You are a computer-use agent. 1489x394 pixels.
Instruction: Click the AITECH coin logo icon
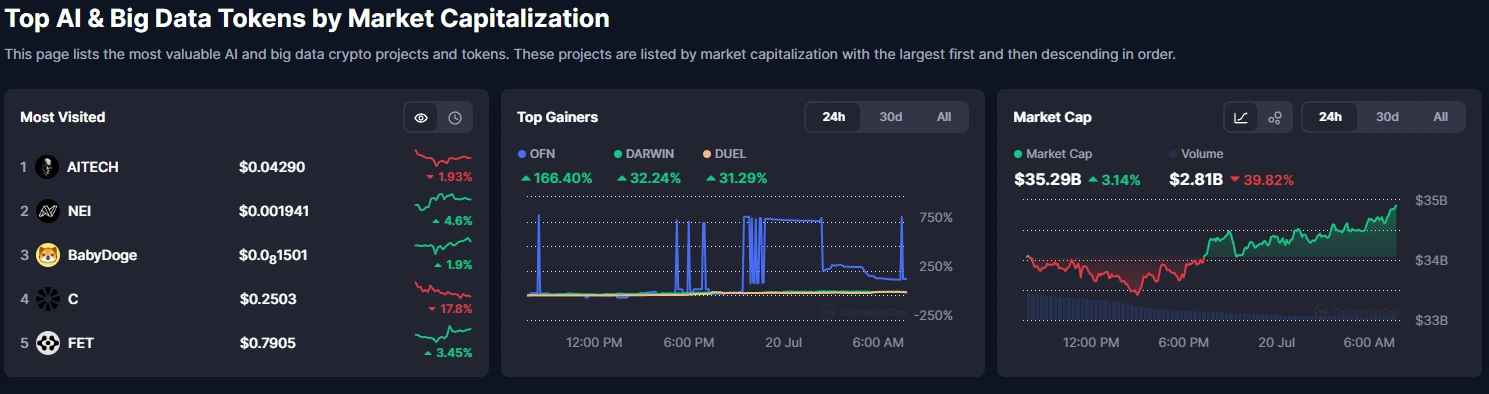(47, 167)
